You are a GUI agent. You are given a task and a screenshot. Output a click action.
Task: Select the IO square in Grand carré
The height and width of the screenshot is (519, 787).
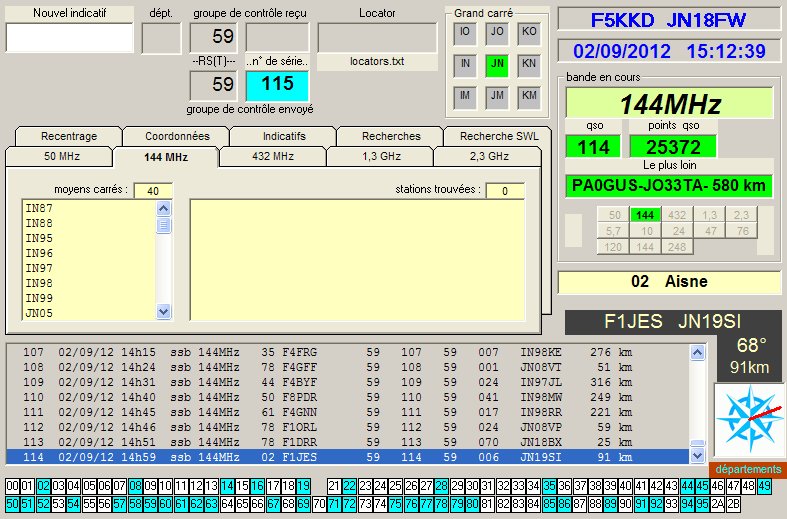(464, 31)
